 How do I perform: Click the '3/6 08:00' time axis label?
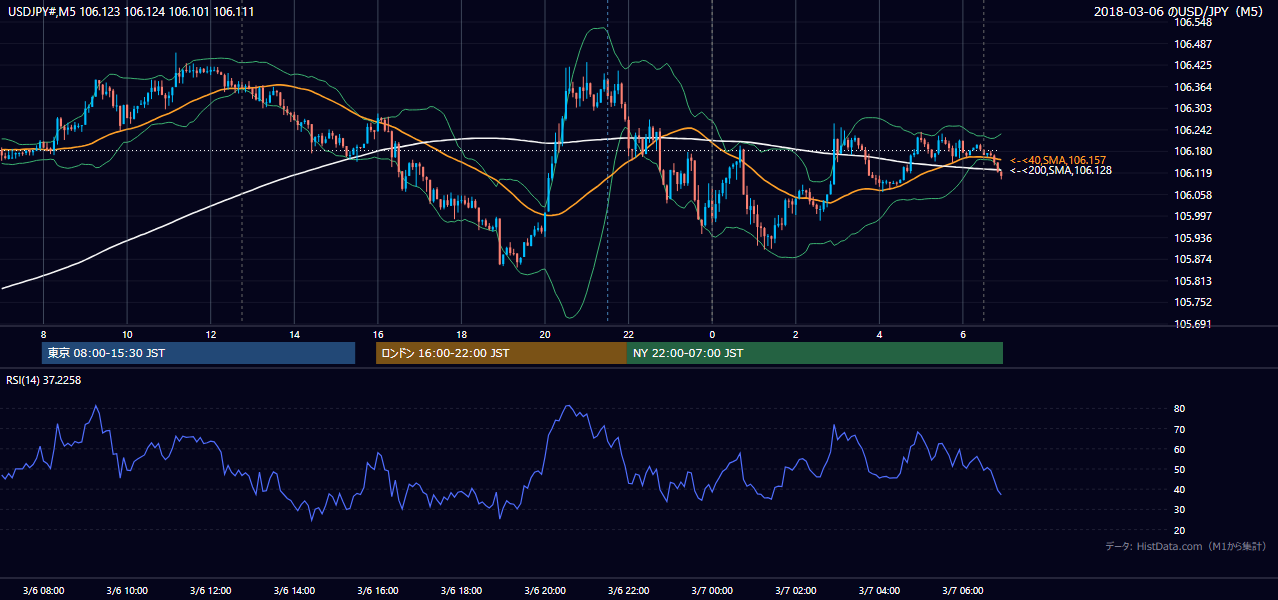(44, 590)
